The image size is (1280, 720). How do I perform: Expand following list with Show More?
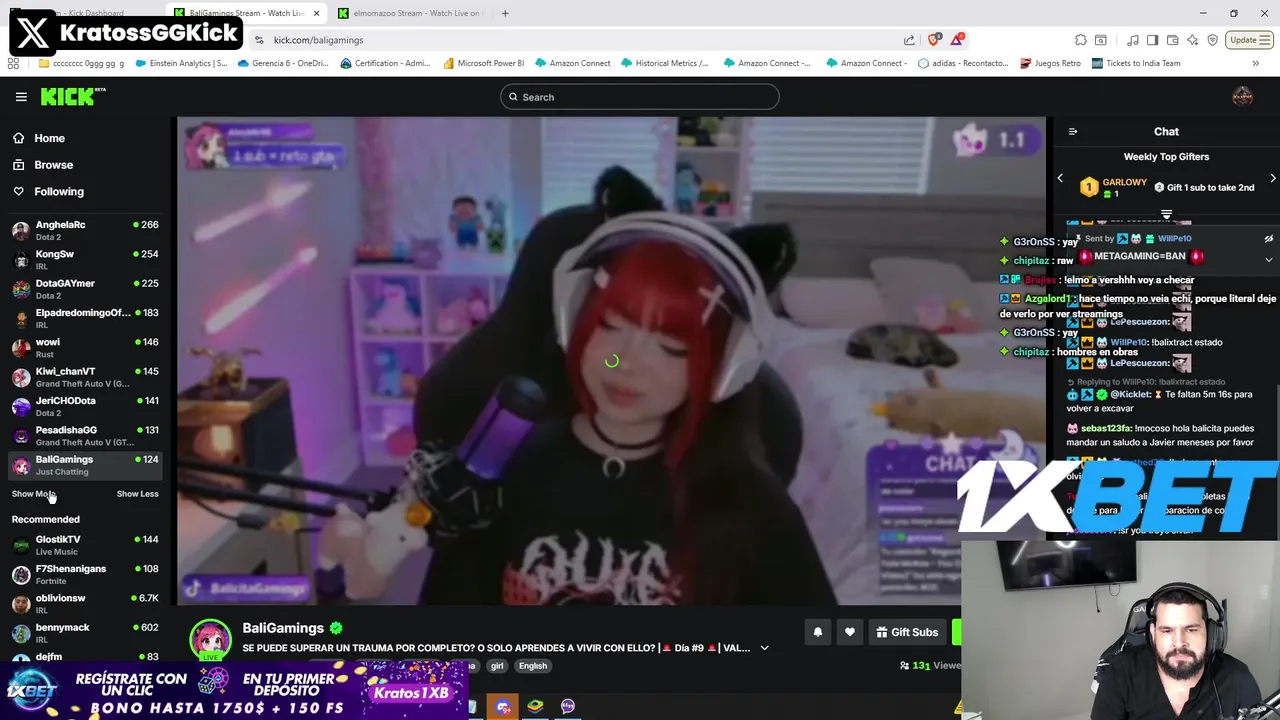click(33, 494)
